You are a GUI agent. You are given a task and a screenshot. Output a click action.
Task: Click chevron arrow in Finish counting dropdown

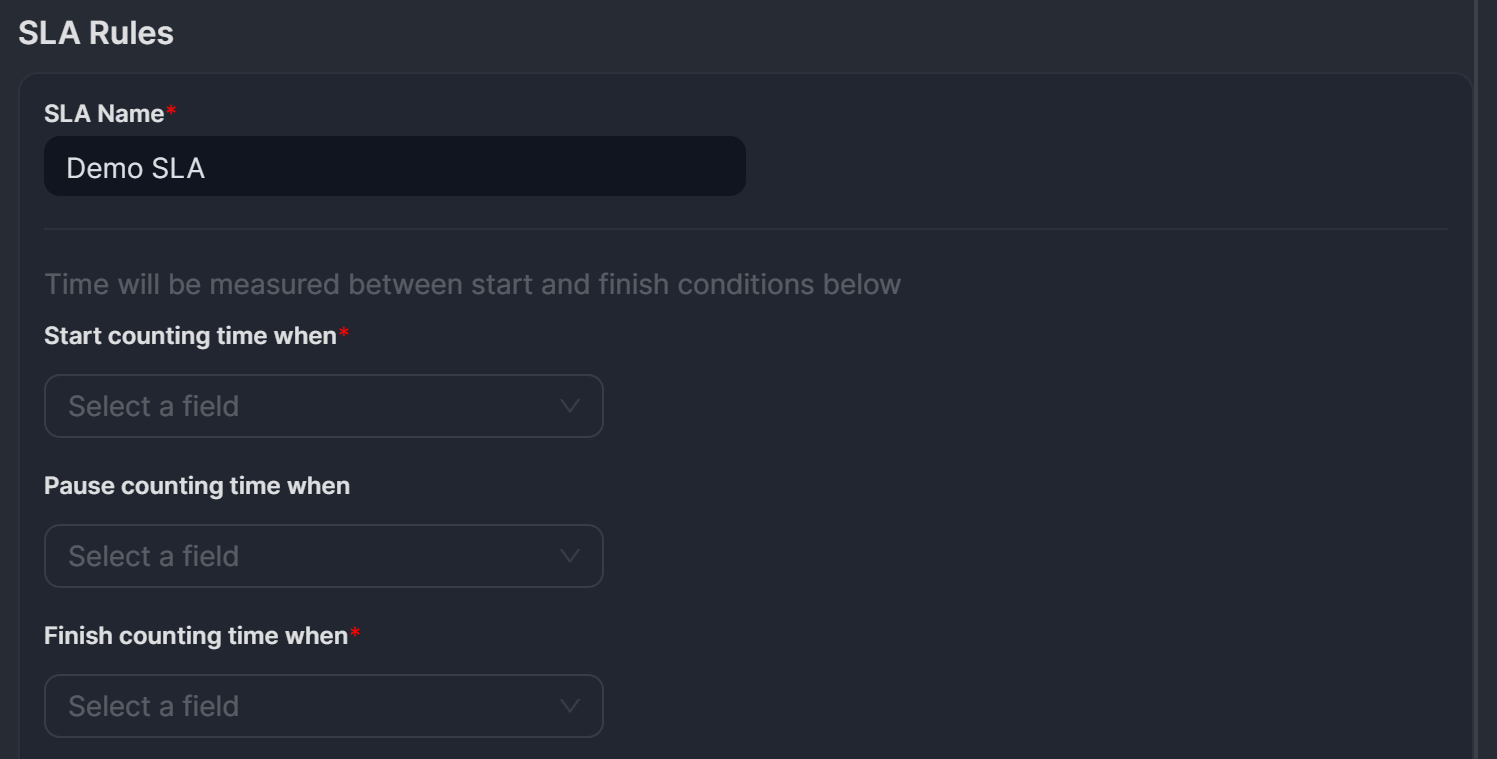tap(570, 706)
